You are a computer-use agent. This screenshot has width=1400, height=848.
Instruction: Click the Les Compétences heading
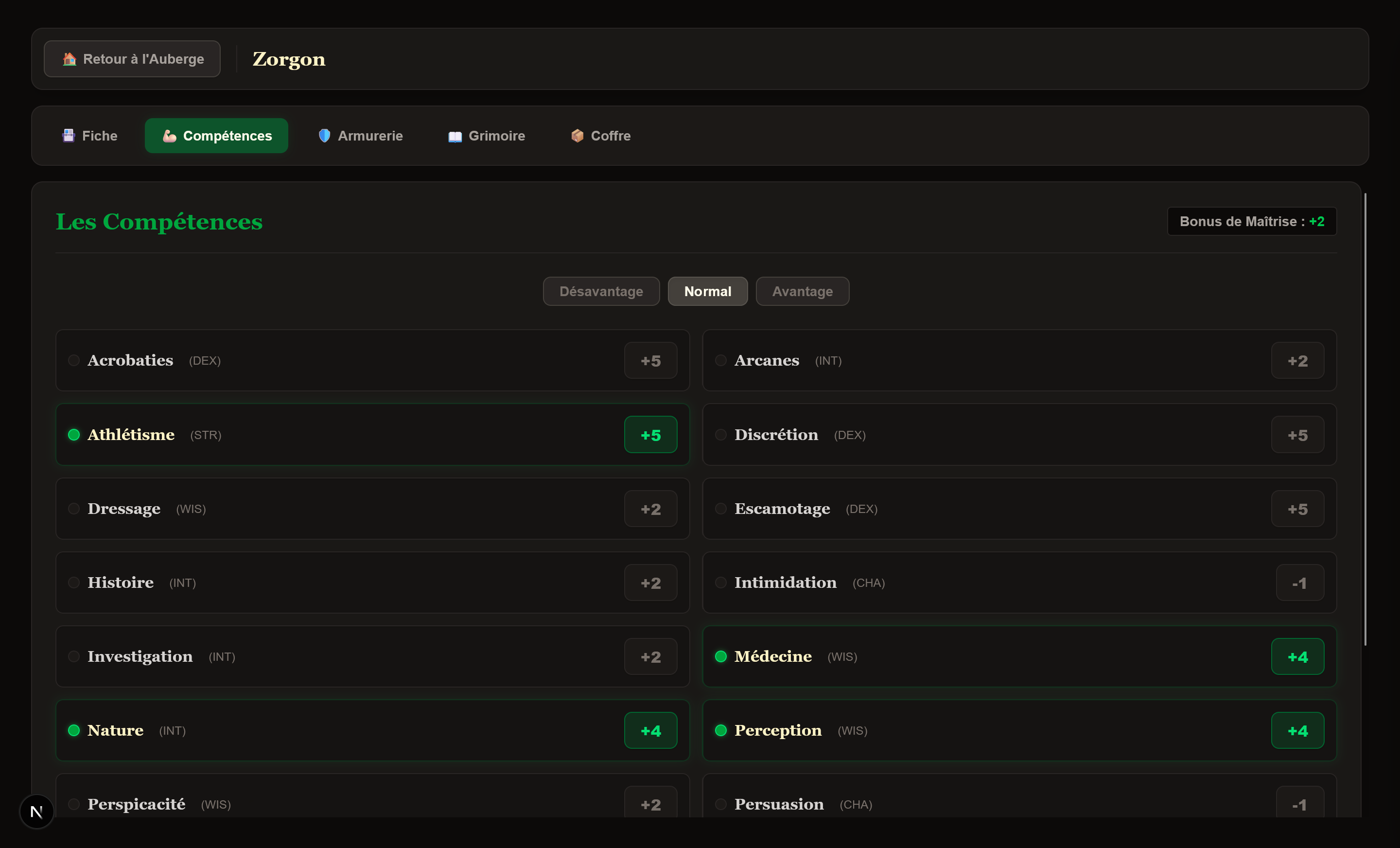[159, 222]
